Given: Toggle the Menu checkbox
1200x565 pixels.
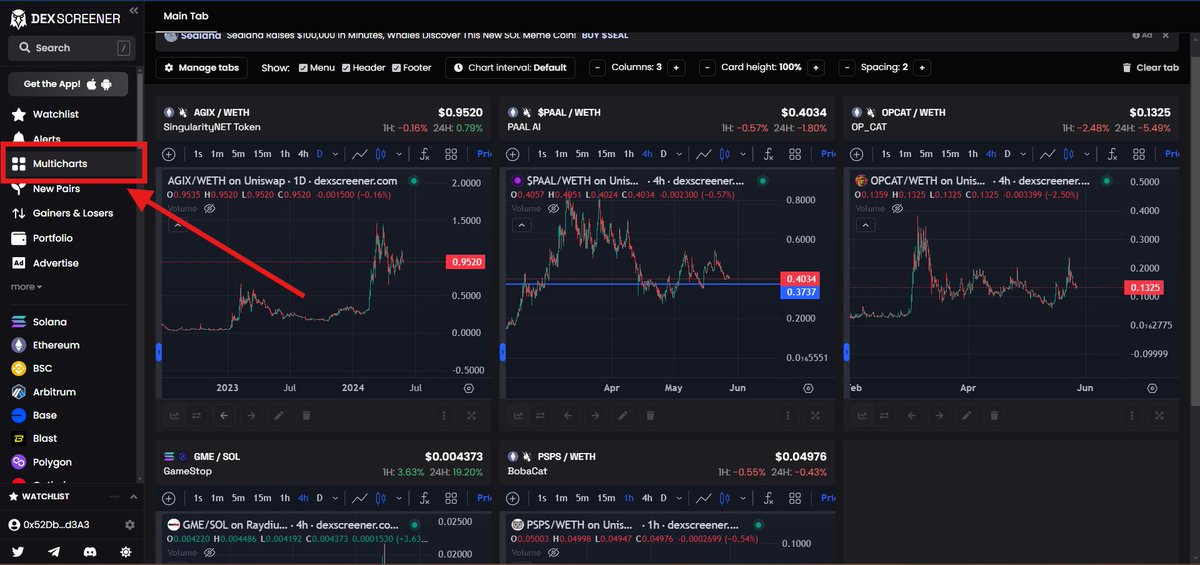Looking at the screenshot, I should (x=304, y=68).
